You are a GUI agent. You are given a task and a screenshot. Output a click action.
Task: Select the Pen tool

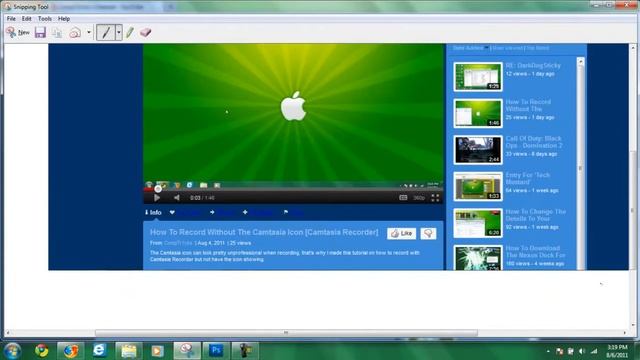coord(106,32)
